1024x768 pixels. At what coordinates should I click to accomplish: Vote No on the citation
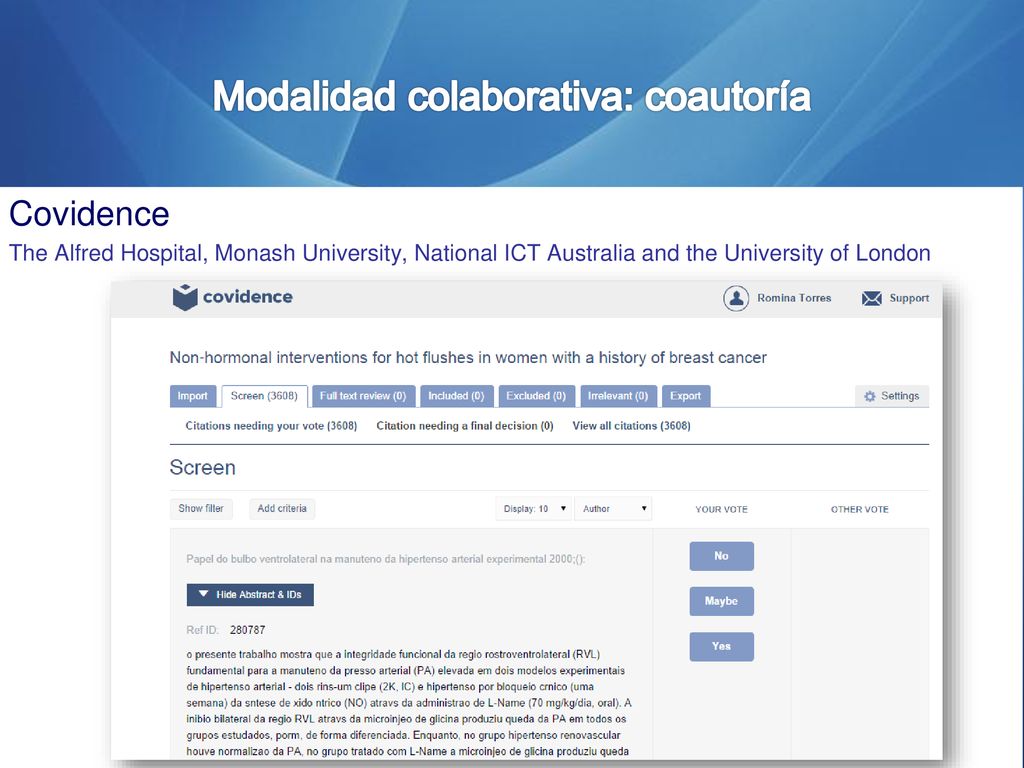pos(721,556)
